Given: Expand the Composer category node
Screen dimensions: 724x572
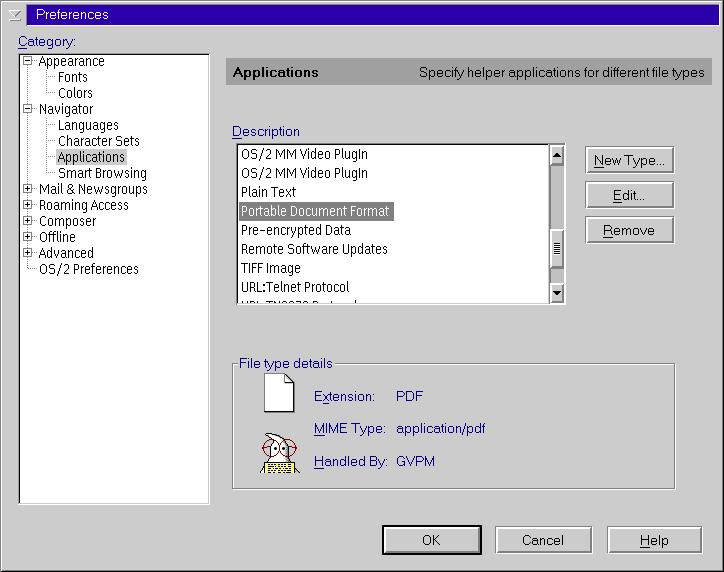Looking at the screenshot, I should [29, 221].
